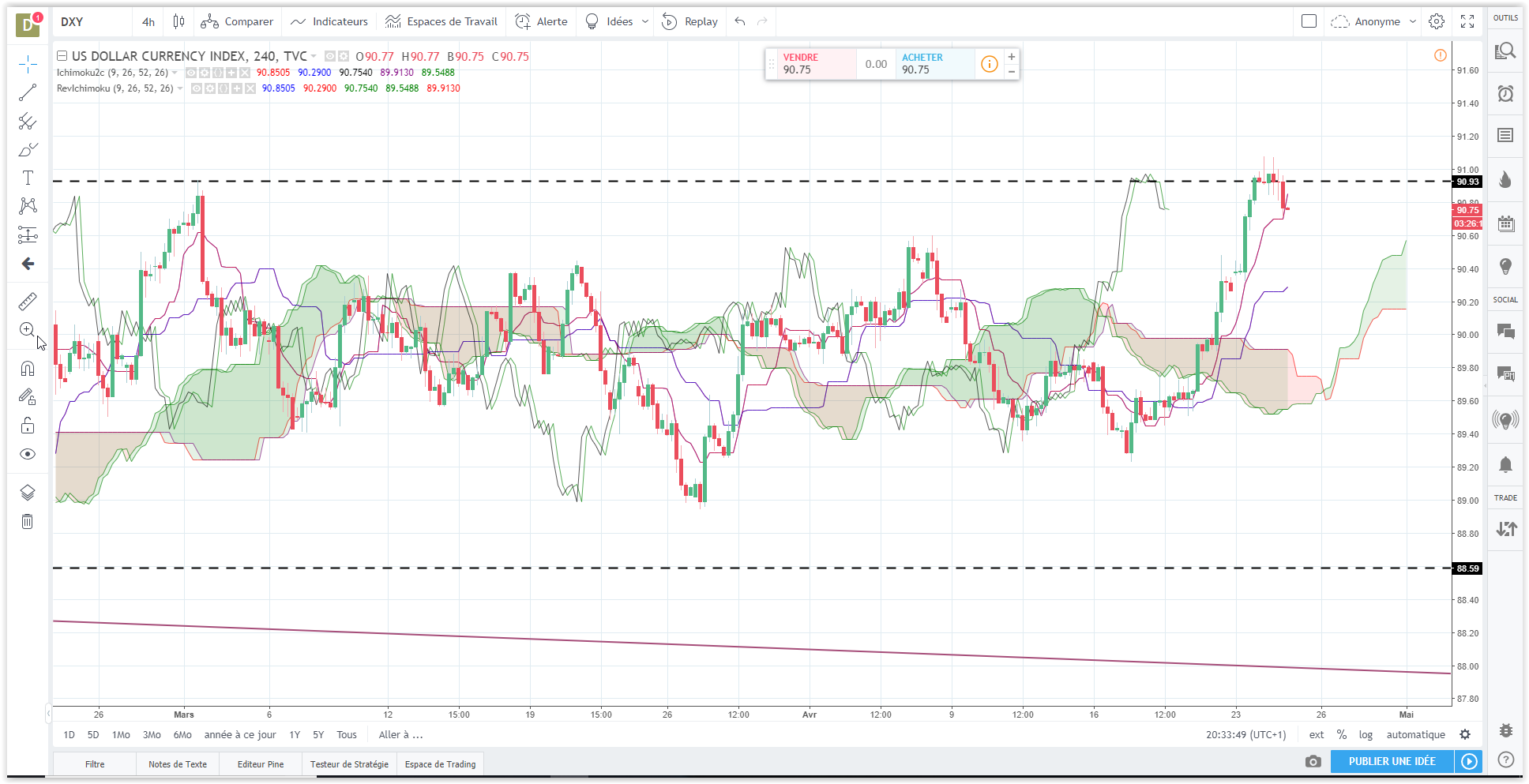Viewport: 1529px width, 784px height.
Task: Select the text annotation tool
Action: point(28,178)
